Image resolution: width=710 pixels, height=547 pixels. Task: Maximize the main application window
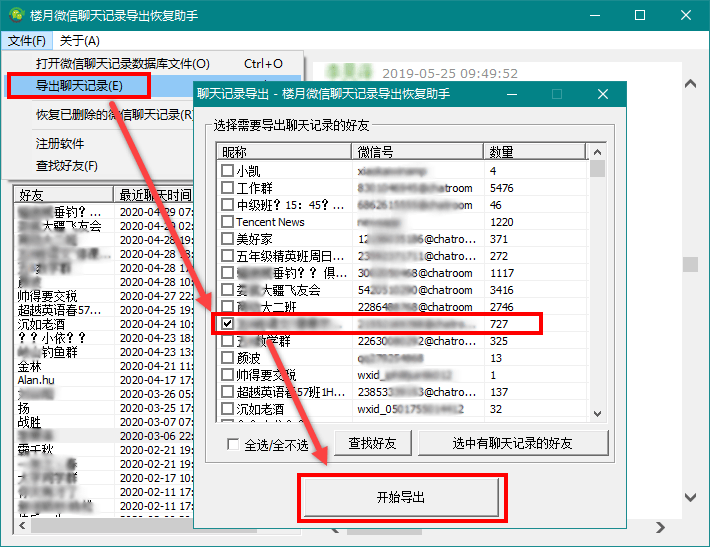(x=640, y=15)
